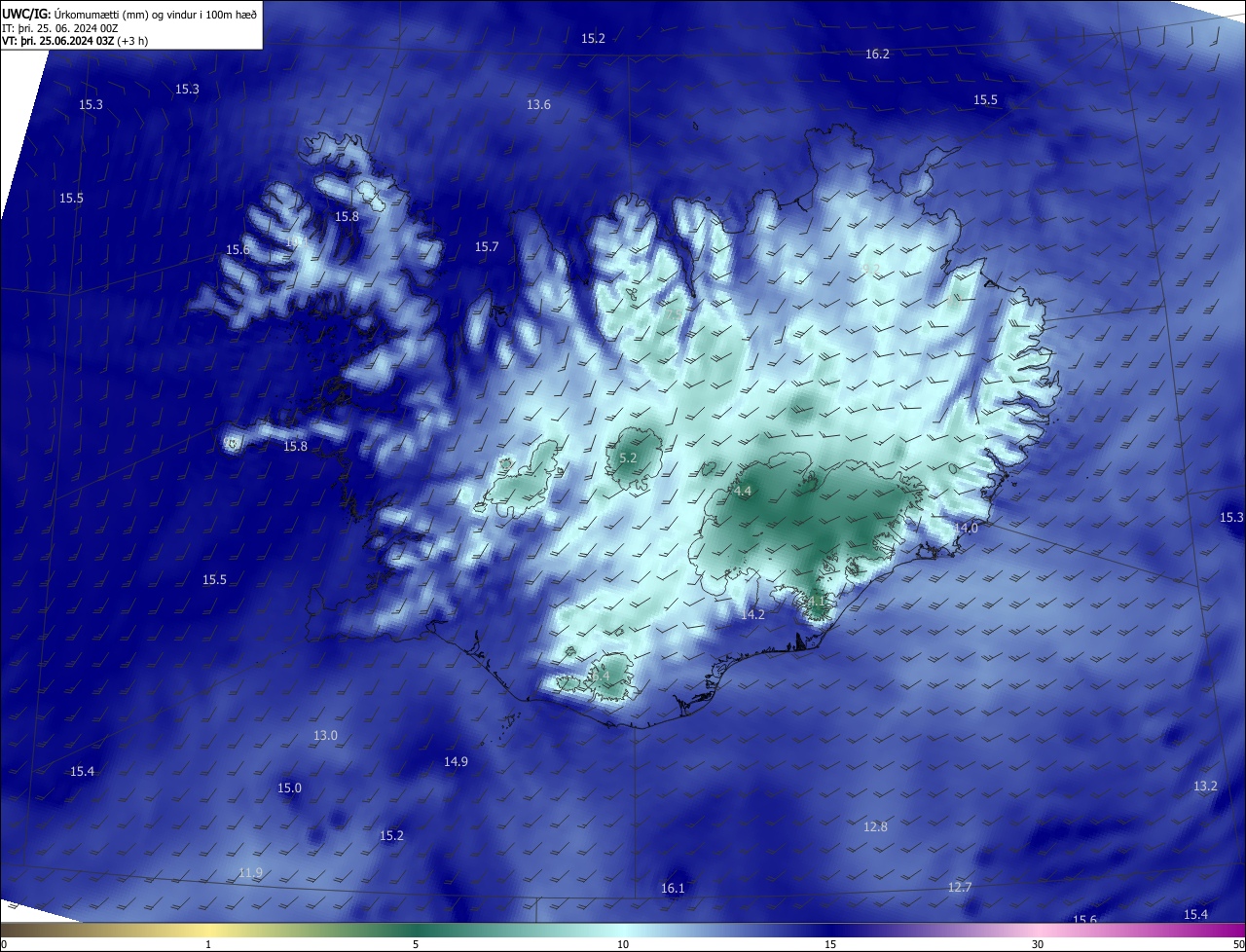Click the 15.8 value in the Westfjords
The image size is (1246, 952).
click(347, 216)
